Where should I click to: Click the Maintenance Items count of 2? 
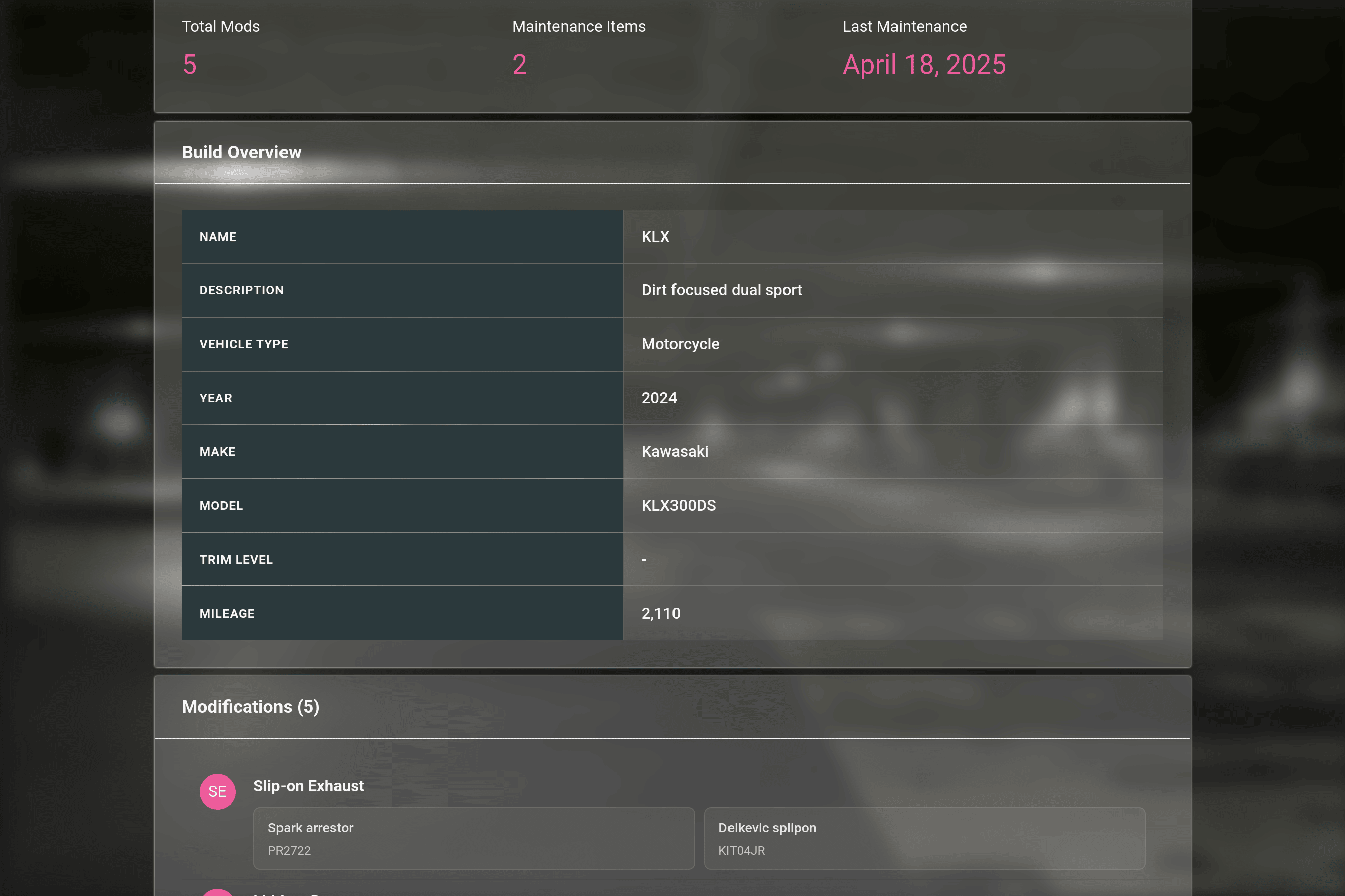tap(519, 64)
